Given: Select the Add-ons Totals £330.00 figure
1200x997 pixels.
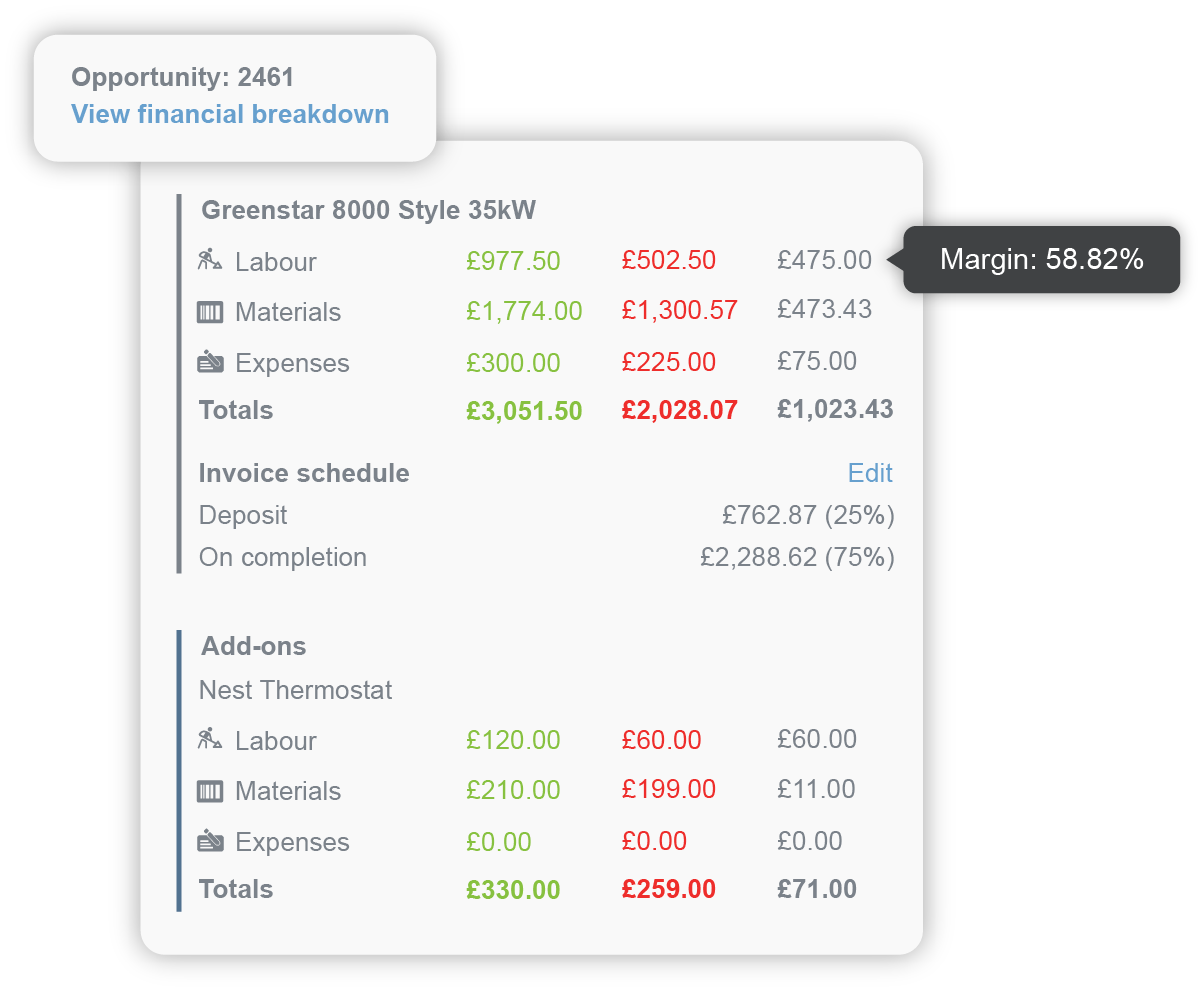Looking at the screenshot, I should tap(513, 888).
